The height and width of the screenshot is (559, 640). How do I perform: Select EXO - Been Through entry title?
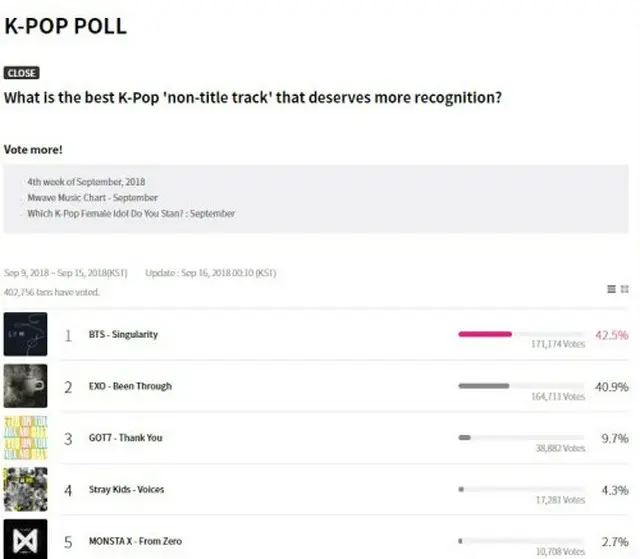tap(130, 386)
